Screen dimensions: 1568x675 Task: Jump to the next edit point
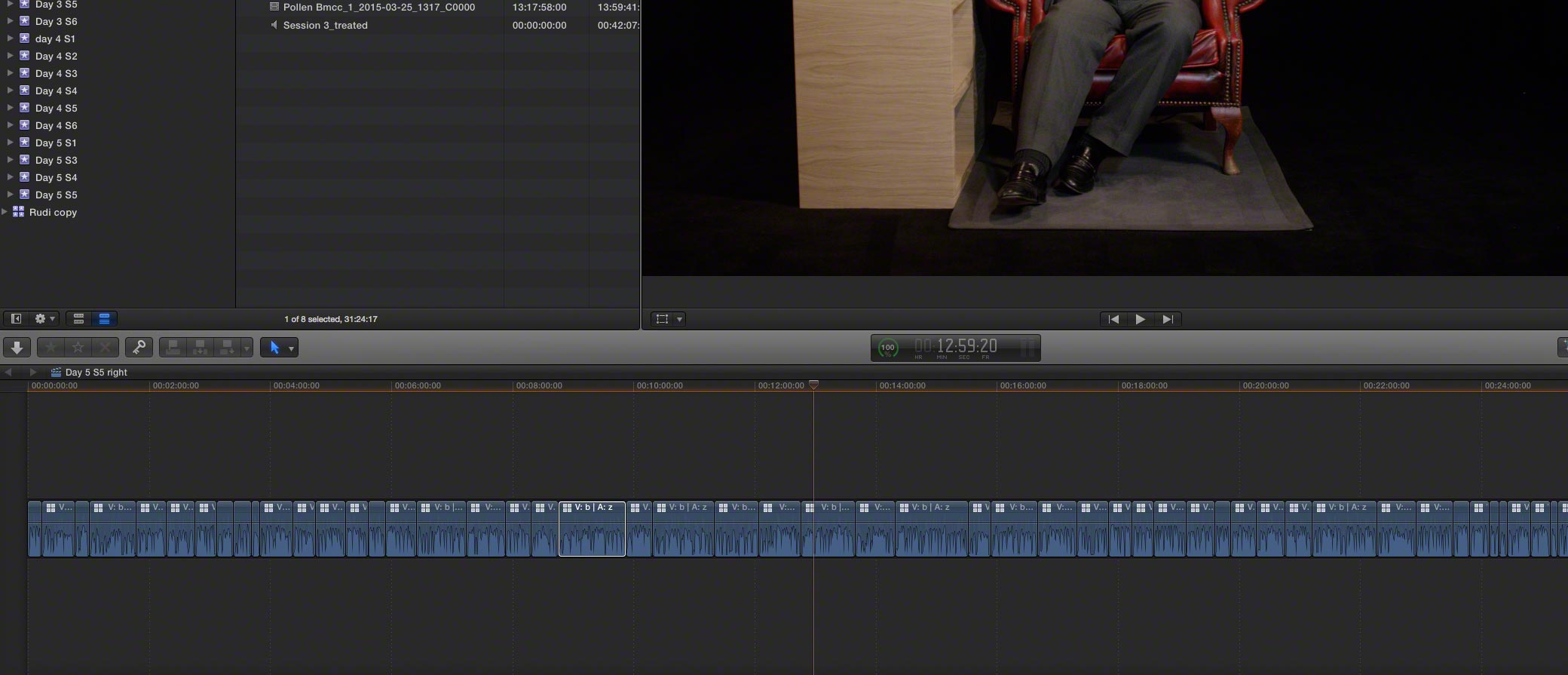pyautogui.click(x=1168, y=319)
